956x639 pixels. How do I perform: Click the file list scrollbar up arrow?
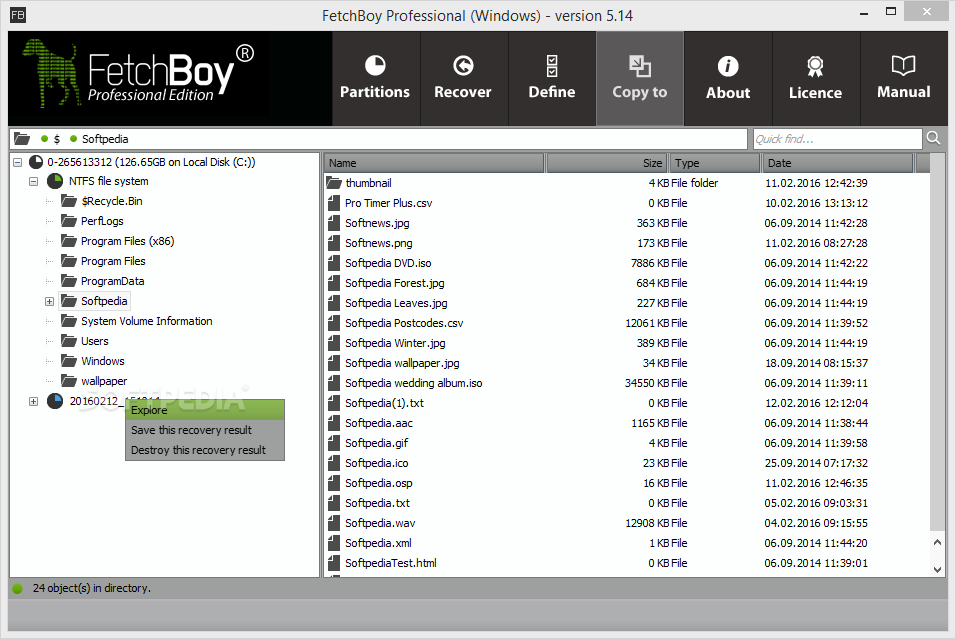click(938, 542)
